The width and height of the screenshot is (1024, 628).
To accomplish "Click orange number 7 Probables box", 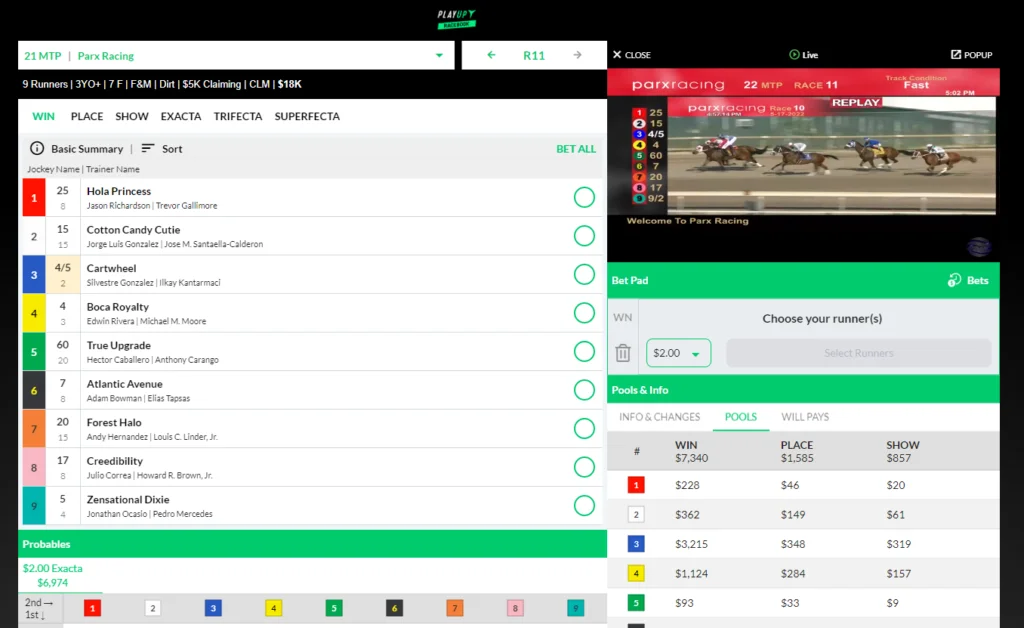I will [x=455, y=608].
